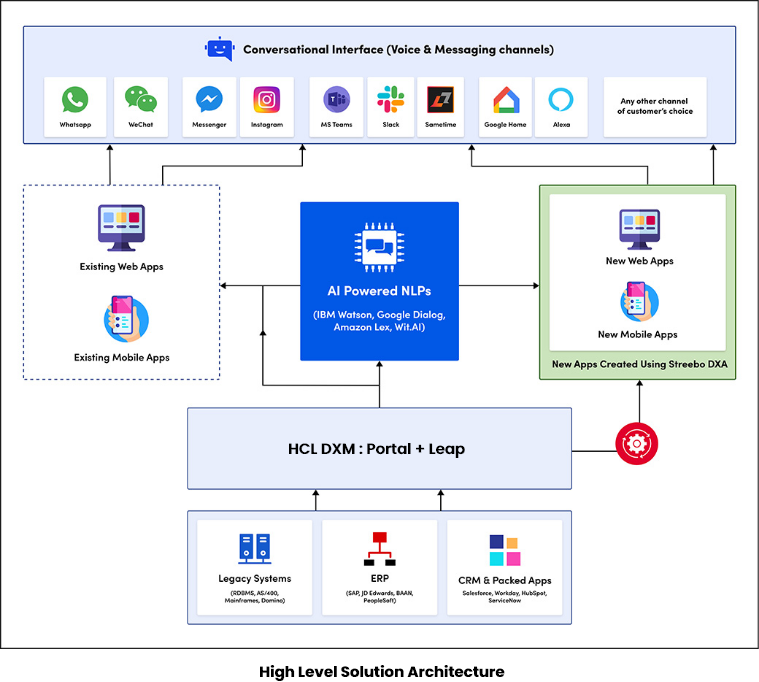
Task: Click the 'Conversational Interface' heading text
Action: (x=398, y=49)
